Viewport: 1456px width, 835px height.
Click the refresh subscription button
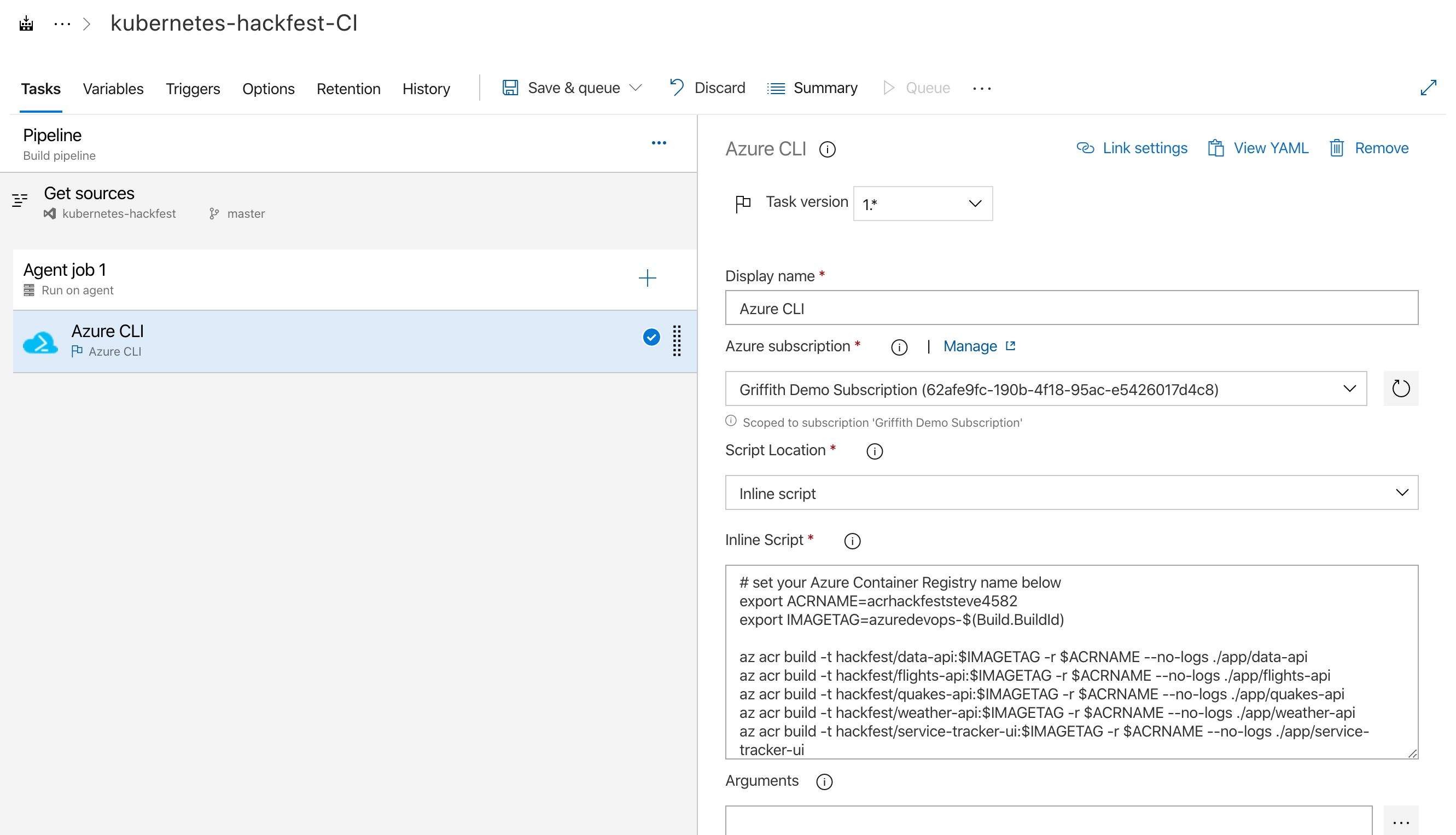(1400, 388)
